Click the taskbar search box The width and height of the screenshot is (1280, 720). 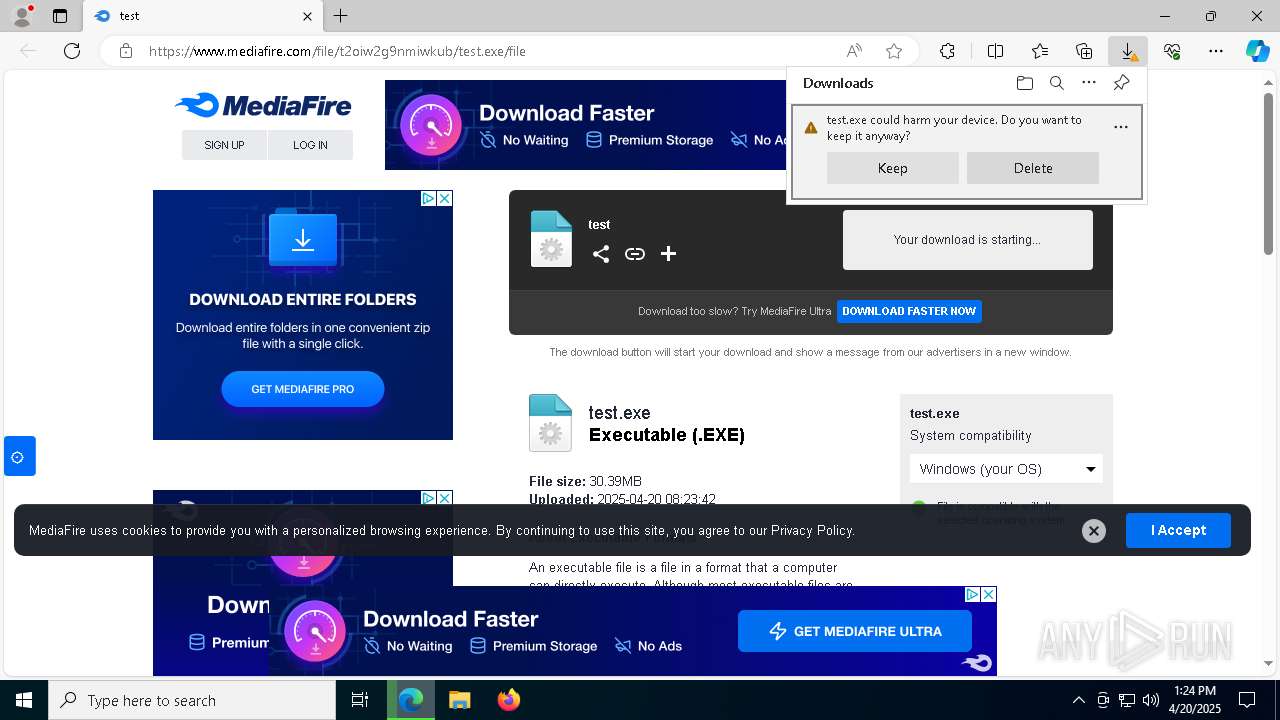pyautogui.click(x=192, y=700)
